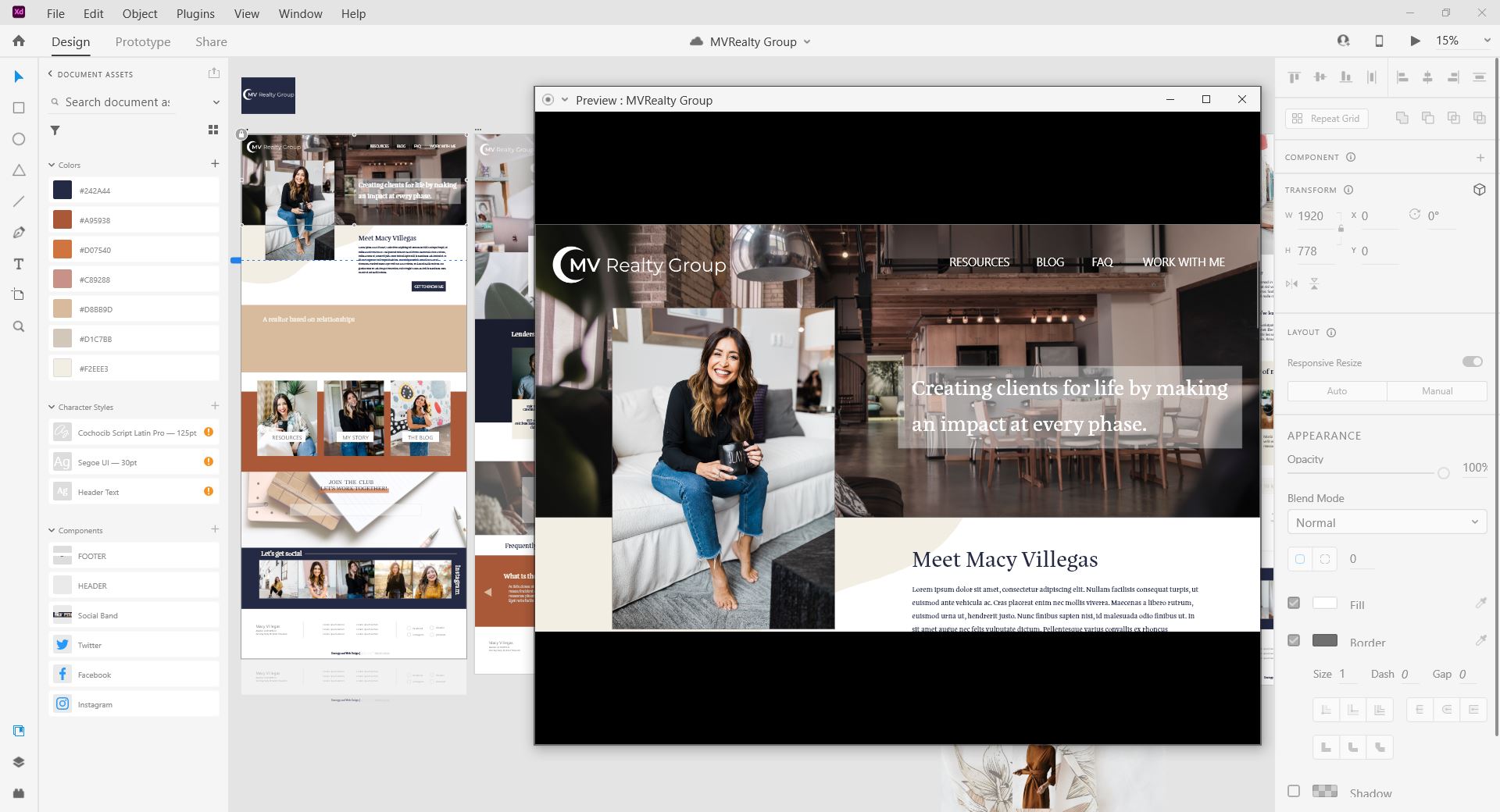Toggle the Responsive Resize switch
This screenshot has width=1500, height=812.
coord(1472,361)
